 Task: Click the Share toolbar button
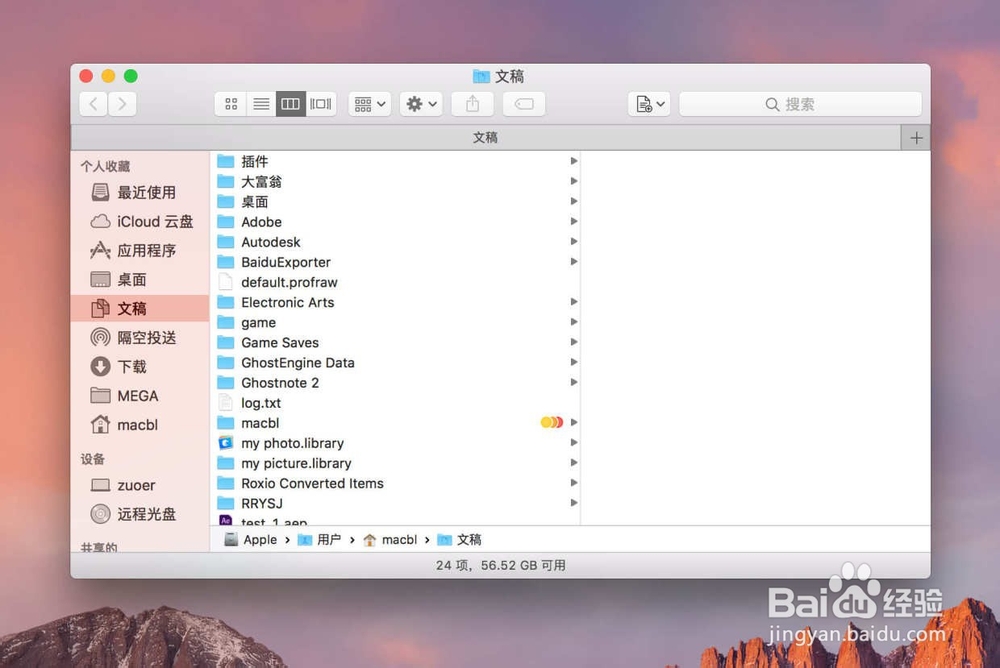click(472, 104)
